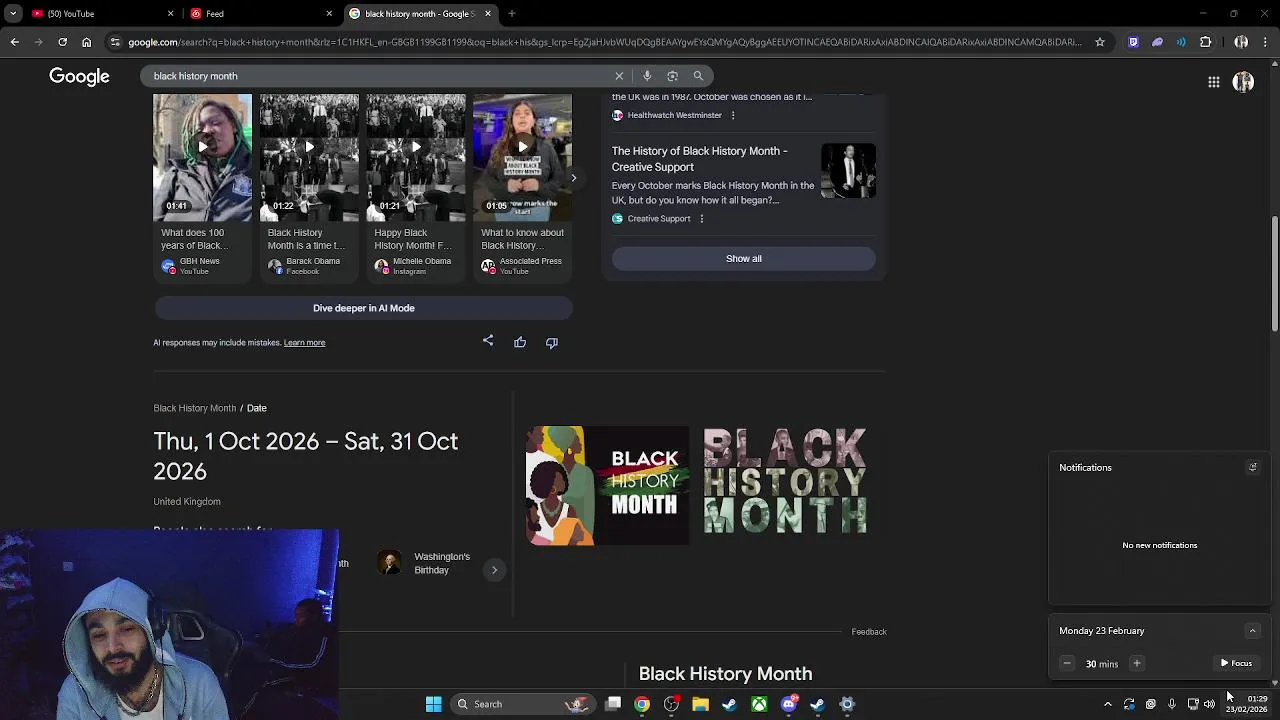Image resolution: width=1280 pixels, height=720 pixels.
Task: Open more options for Creative Support result
Action: point(701,218)
